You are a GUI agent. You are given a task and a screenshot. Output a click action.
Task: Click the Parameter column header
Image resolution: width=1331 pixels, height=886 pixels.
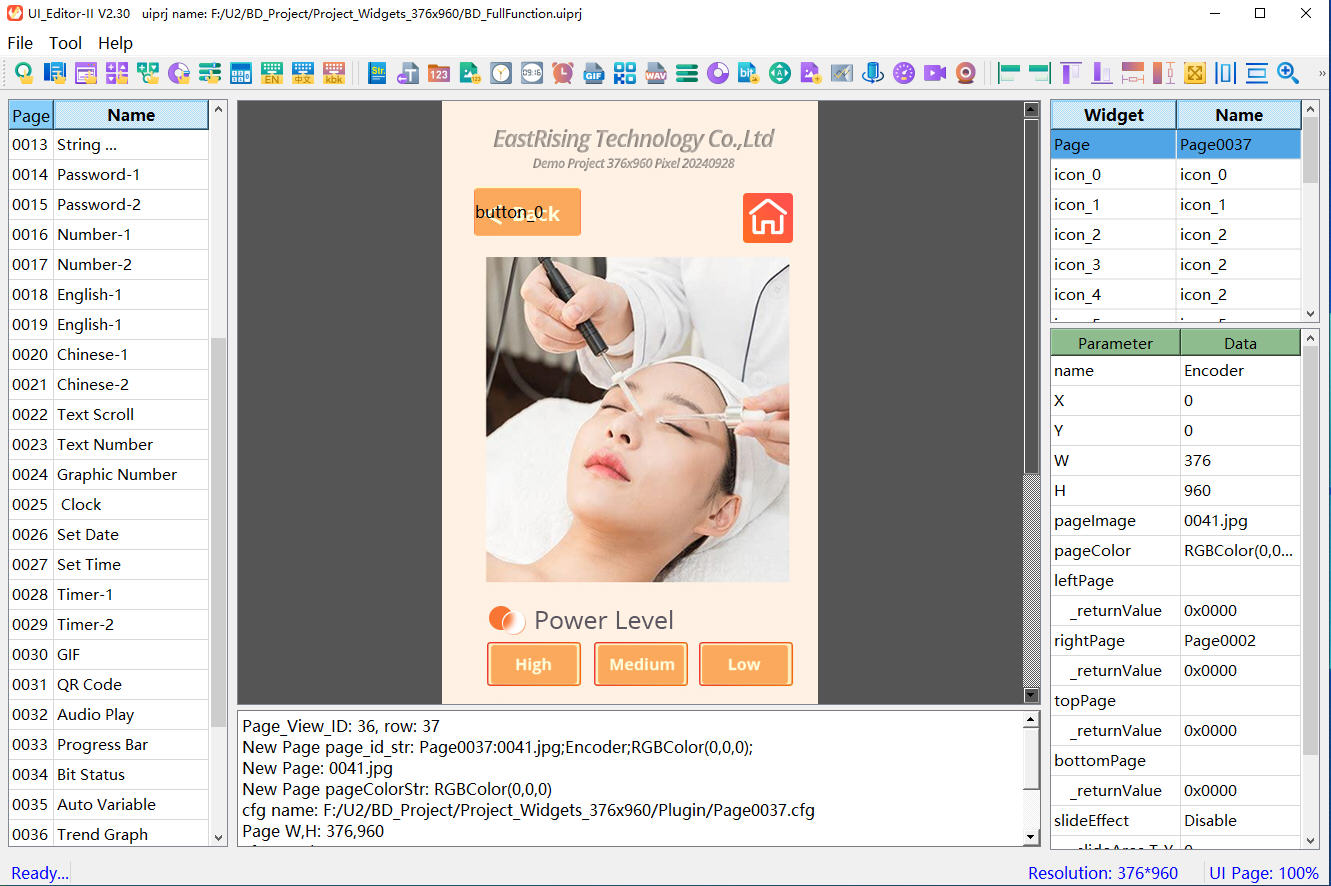point(1115,343)
